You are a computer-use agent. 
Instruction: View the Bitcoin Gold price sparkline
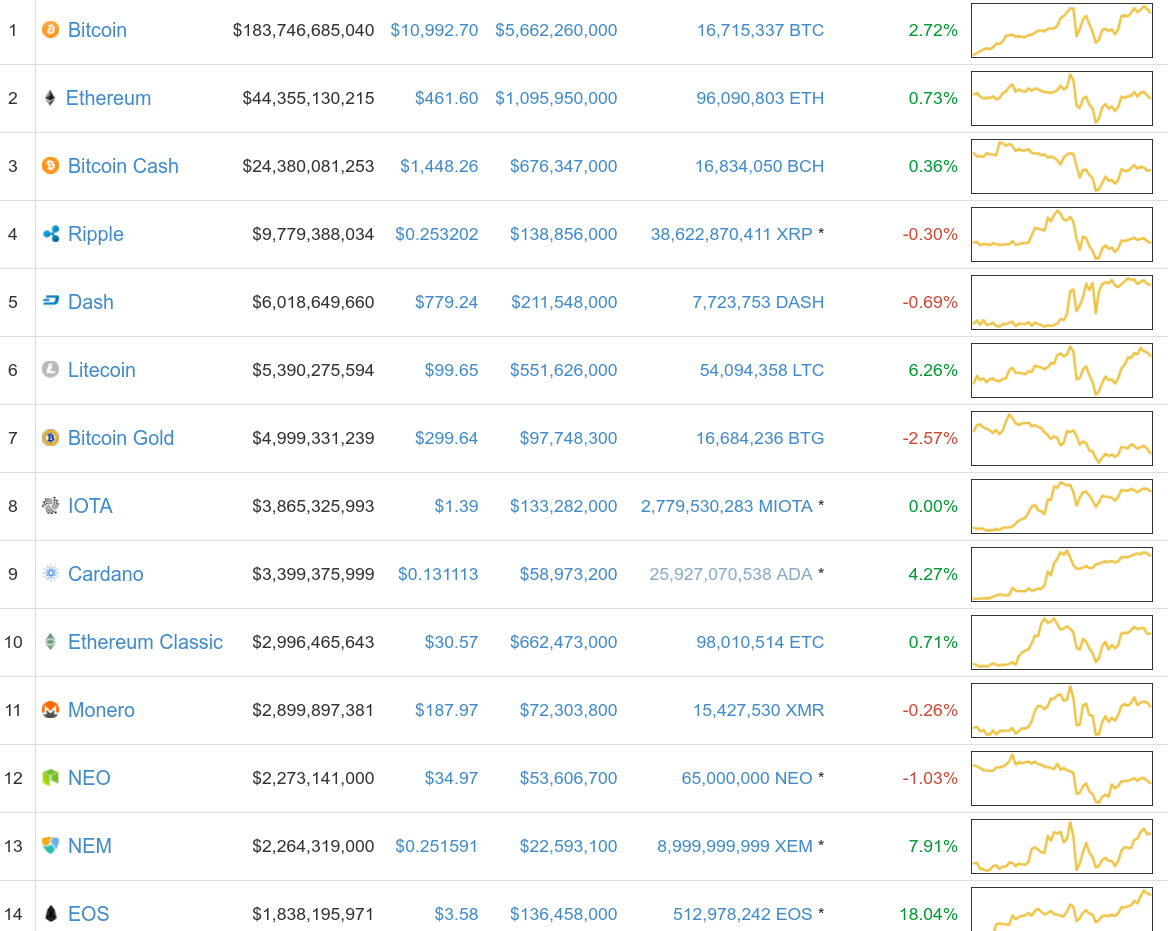pos(1062,438)
